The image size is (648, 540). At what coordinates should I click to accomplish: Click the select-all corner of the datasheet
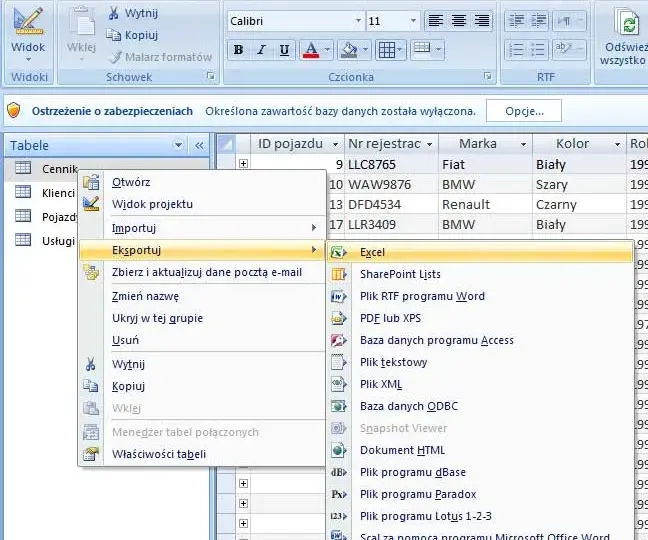(x=226, y=144)
